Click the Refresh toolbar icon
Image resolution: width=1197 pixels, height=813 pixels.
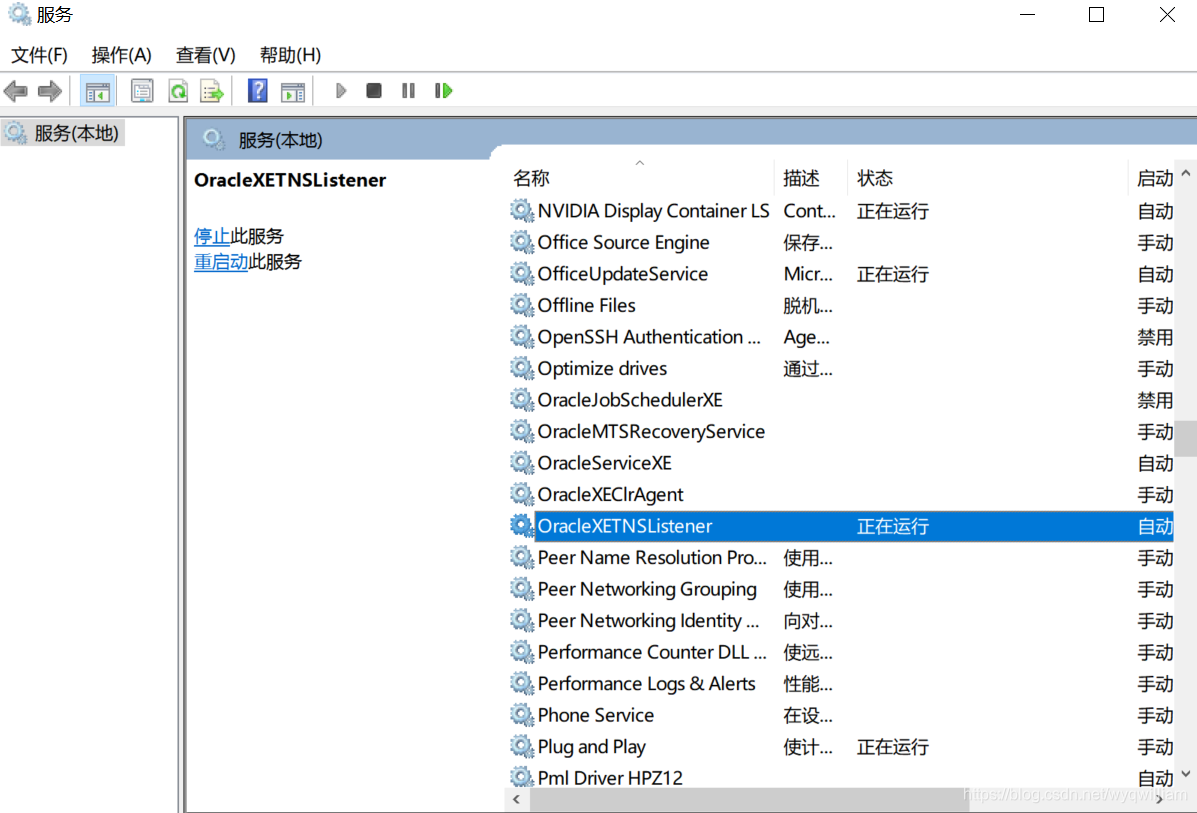(178, 92)
